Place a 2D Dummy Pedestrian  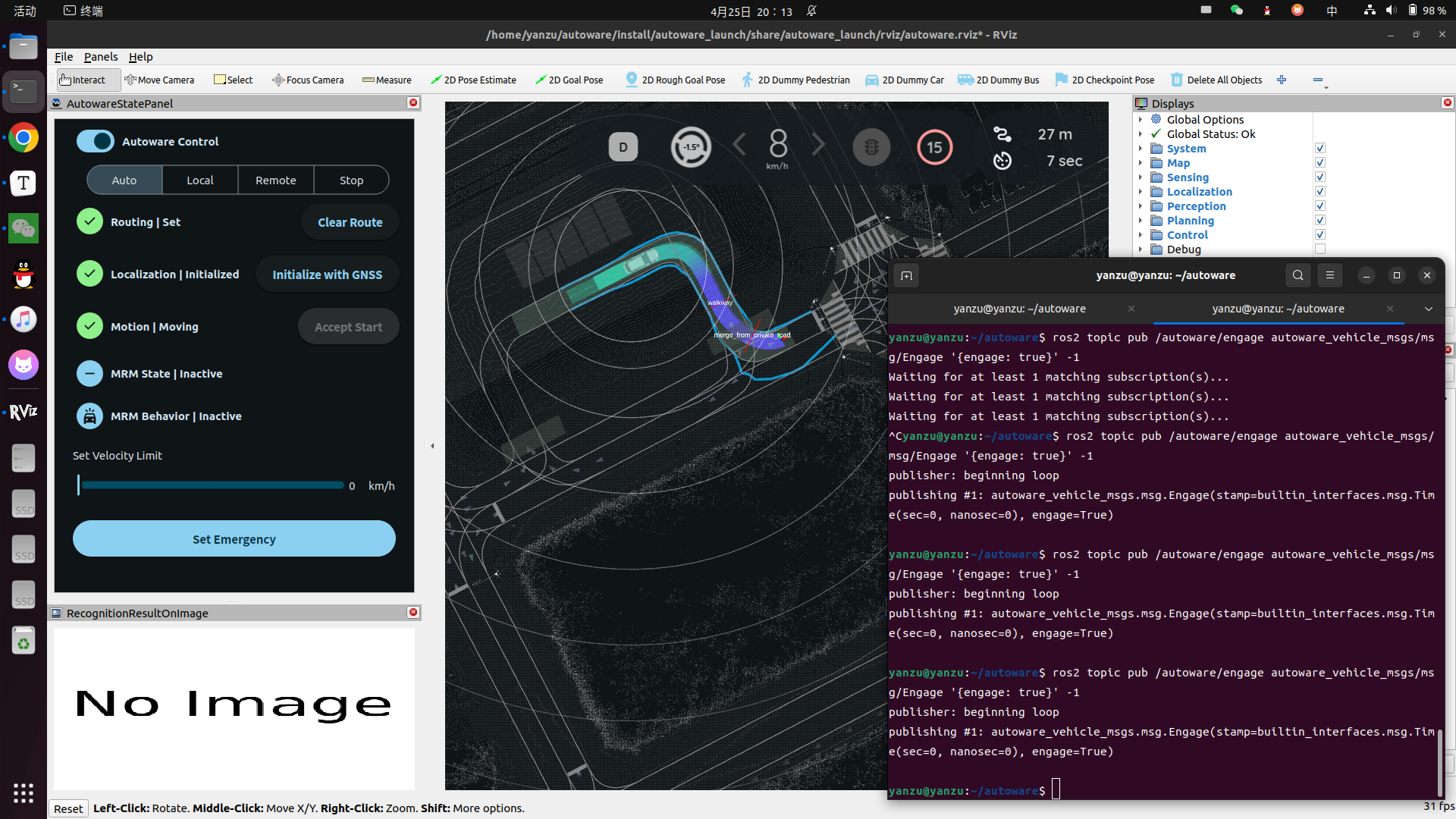point(795,80)
